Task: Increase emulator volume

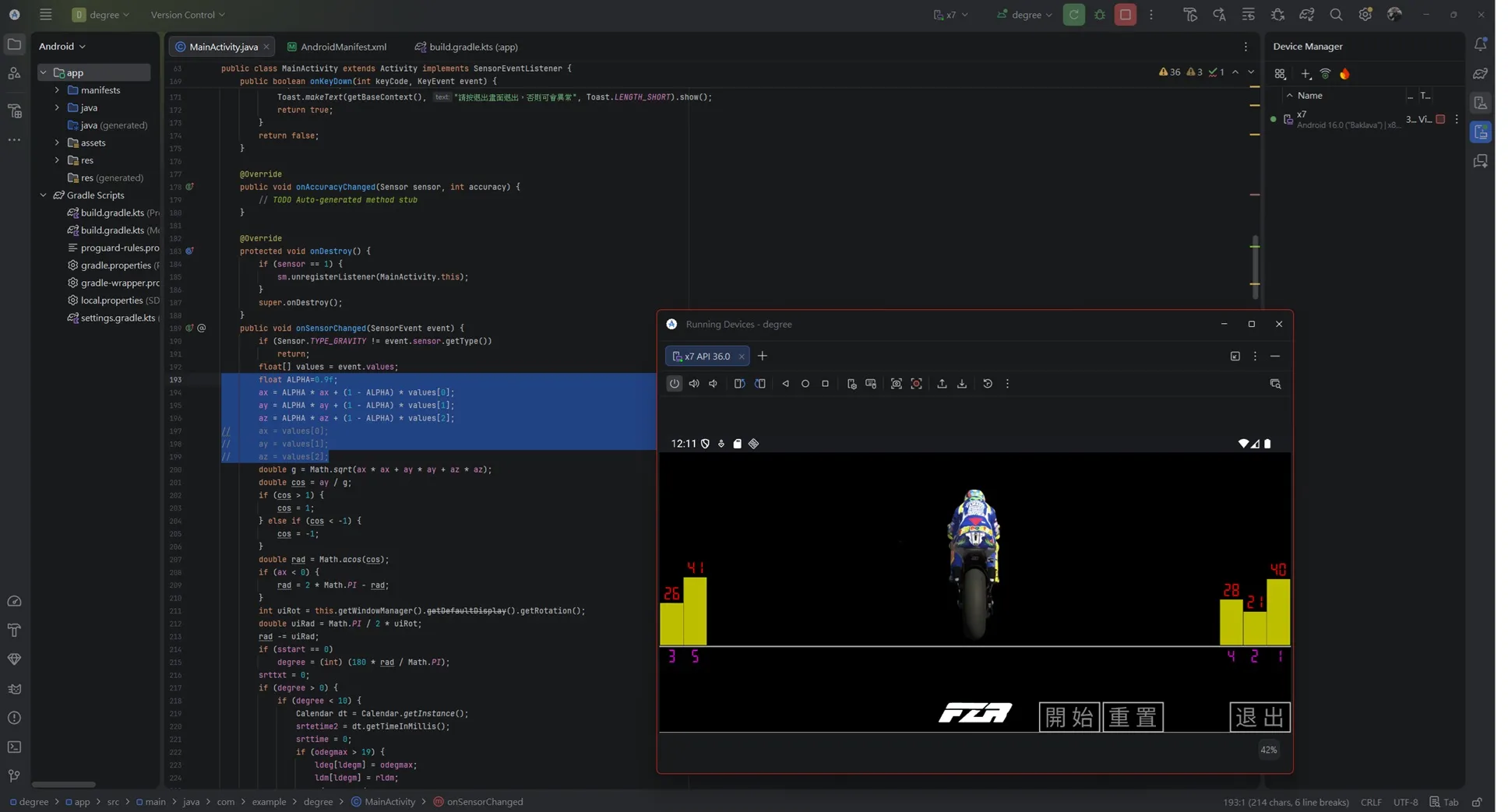Action: click(693, 384)
